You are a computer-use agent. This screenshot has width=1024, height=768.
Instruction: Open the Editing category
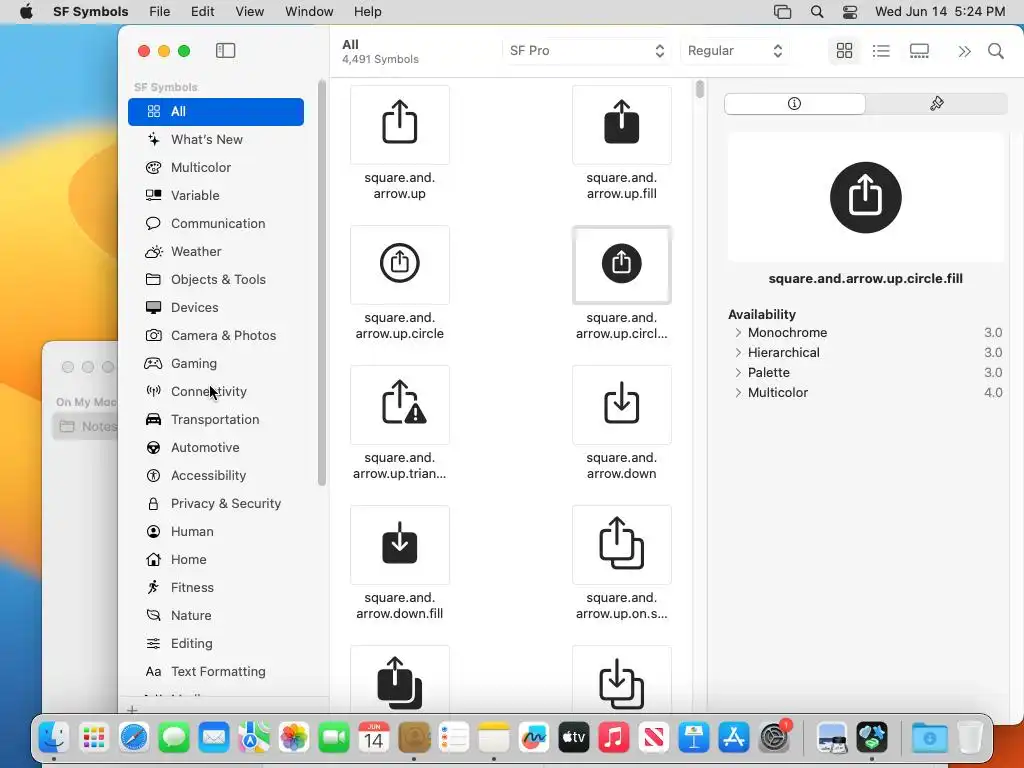point(216,644)
